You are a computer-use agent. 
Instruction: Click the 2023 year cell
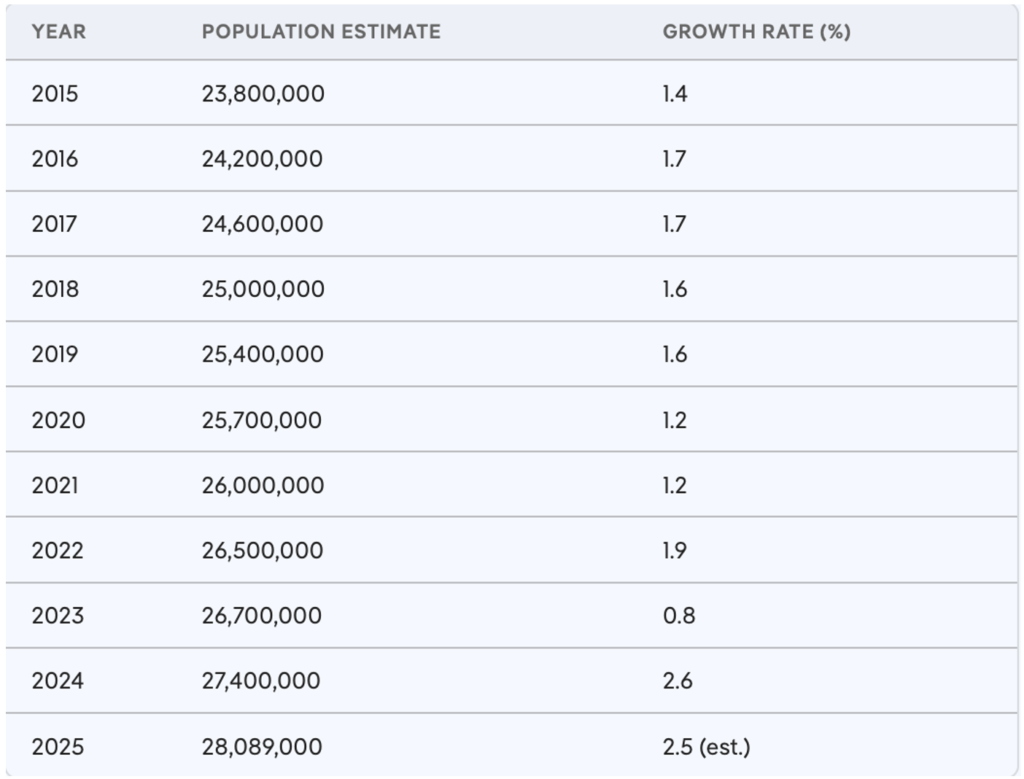coord(58,616)
